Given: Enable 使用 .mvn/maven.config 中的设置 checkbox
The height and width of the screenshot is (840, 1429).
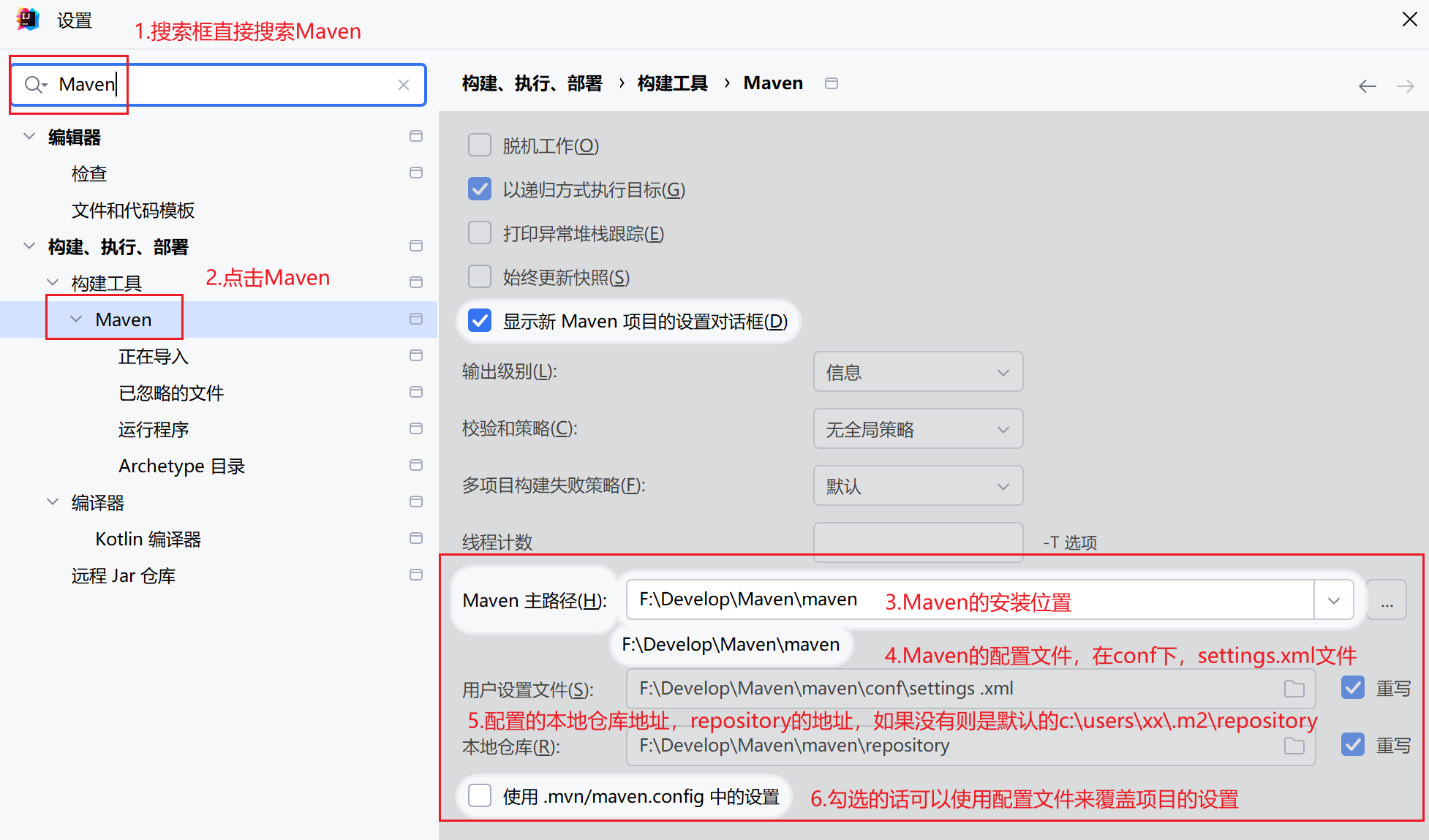Looking at the screenshot, I should coord(480,795).
